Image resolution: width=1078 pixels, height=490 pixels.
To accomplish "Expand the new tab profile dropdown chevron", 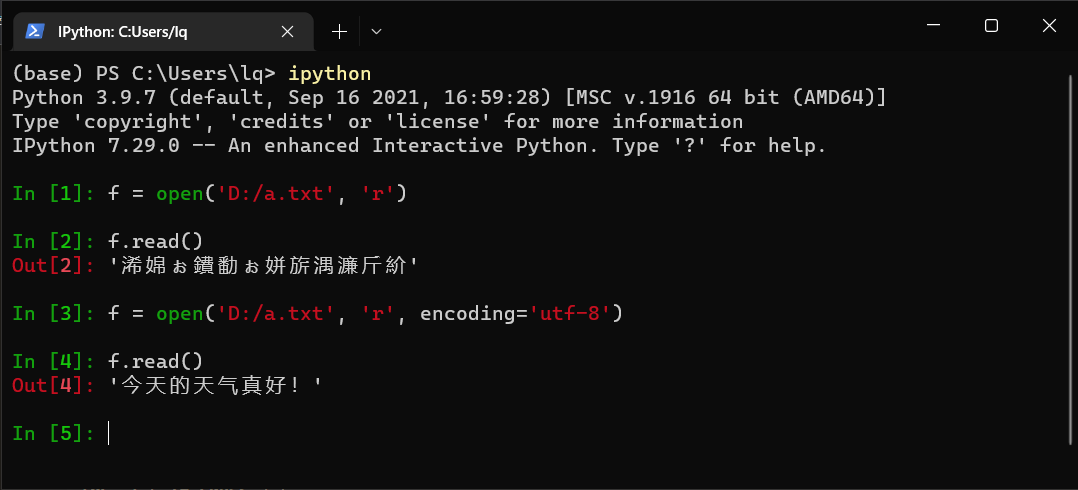I will click(376, 32).
